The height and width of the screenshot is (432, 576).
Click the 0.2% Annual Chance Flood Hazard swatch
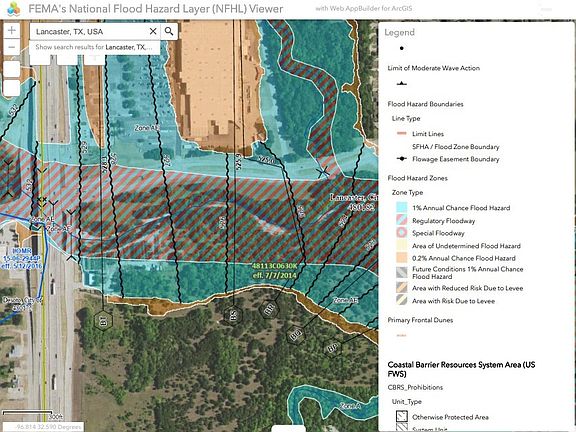pos(402,258)
